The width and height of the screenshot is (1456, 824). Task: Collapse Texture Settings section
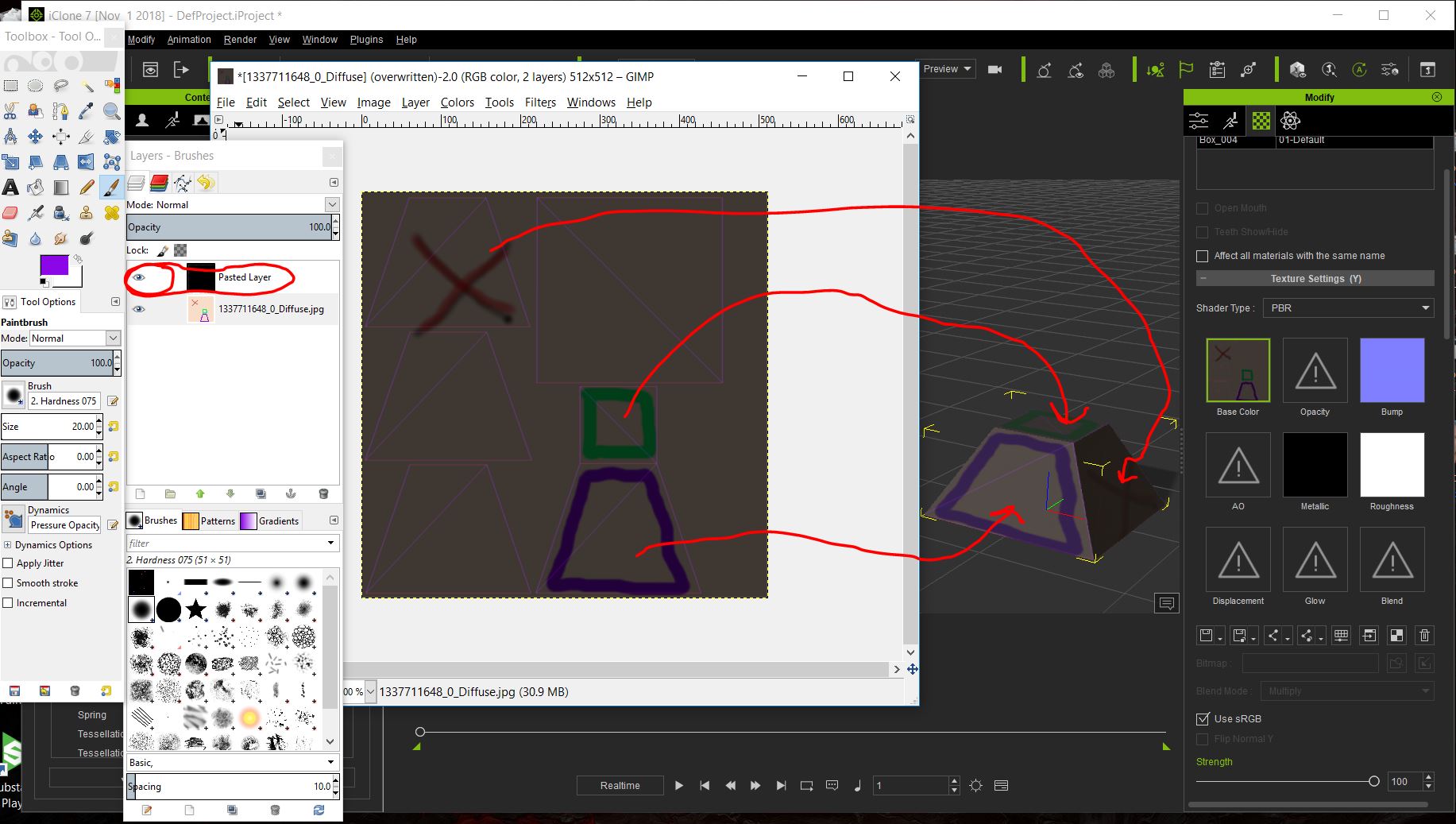coord(1203,279)
